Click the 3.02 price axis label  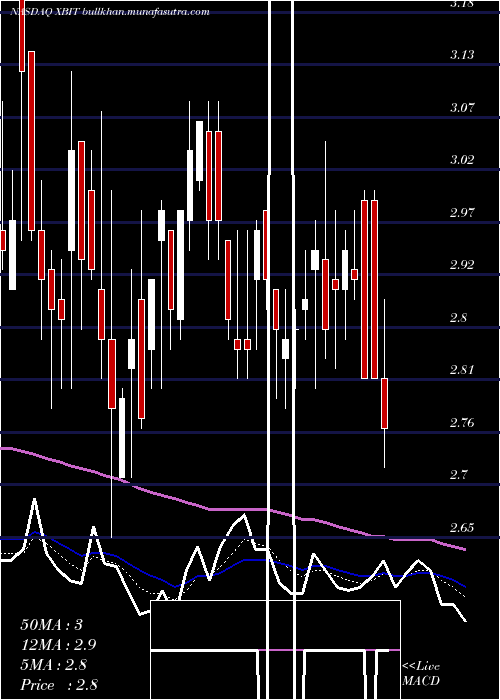click(x=462, y=160)
